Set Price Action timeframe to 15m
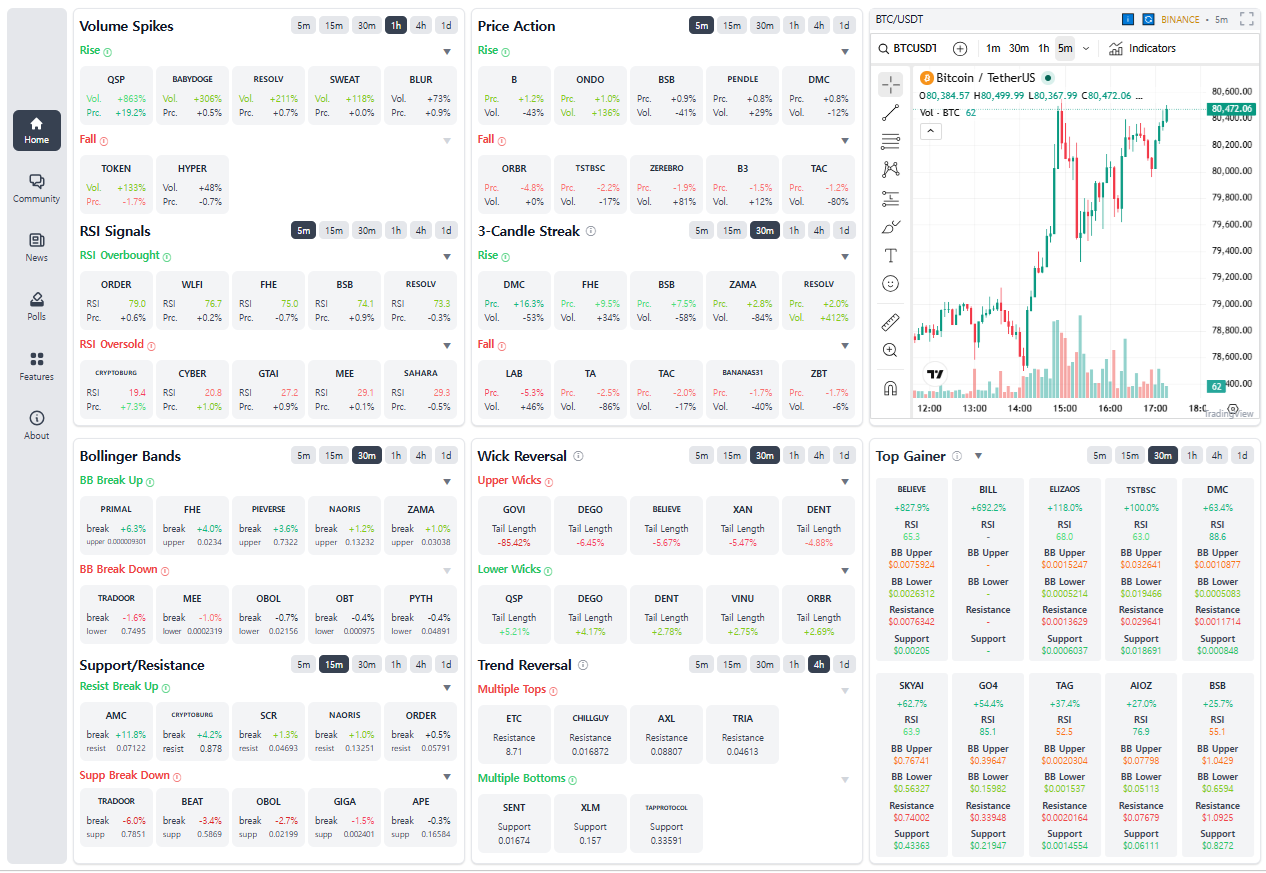 (x=732, y=26)
